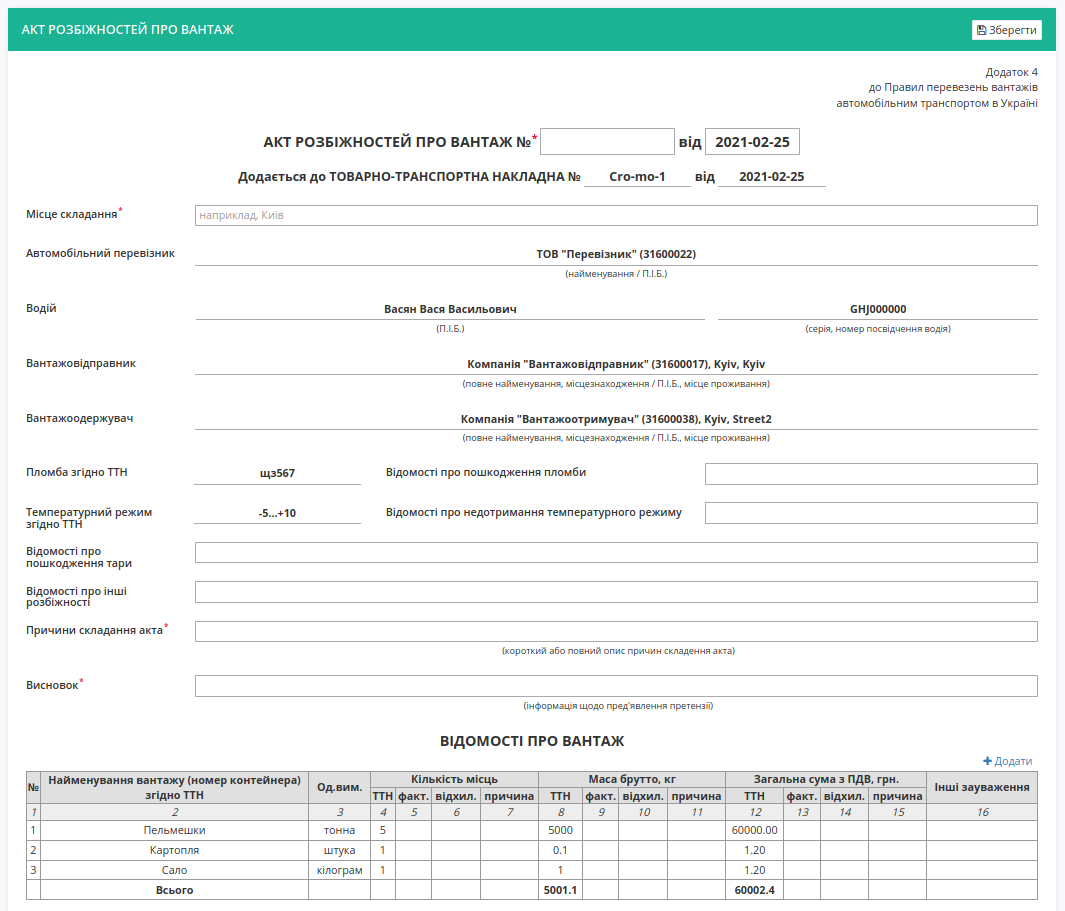Click the Інші зауваження cell for Сало
Screen dimensions: 1065x911
982,870
